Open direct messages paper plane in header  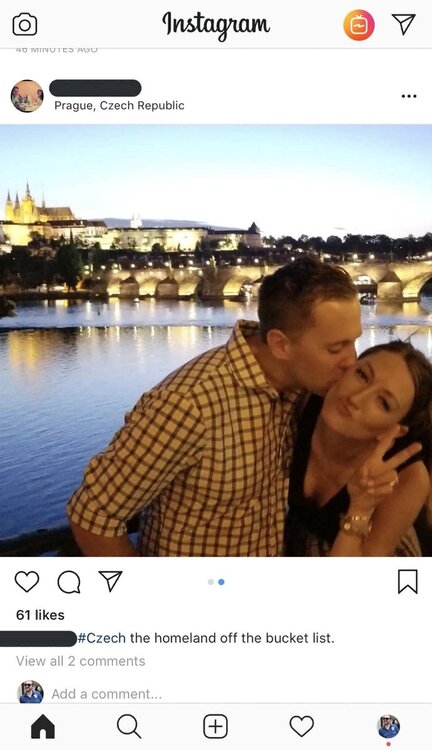click(403, 23)
